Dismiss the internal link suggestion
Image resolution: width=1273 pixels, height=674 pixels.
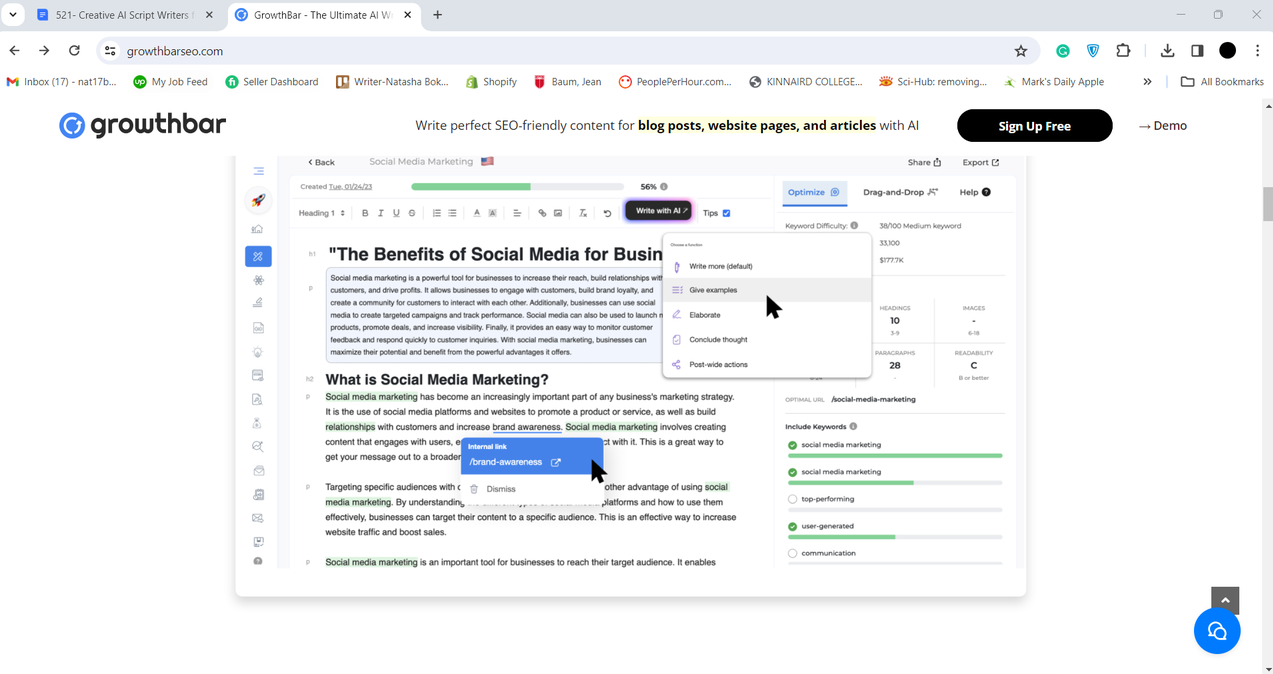tap(494, 489)
